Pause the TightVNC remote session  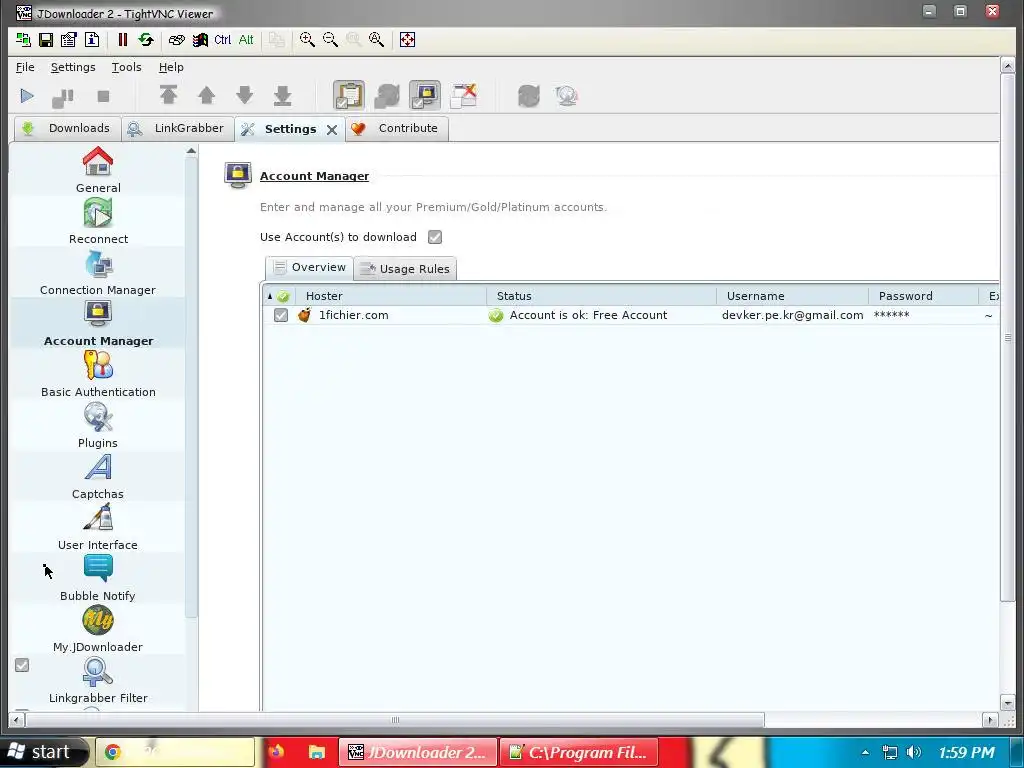coord(122,40)
